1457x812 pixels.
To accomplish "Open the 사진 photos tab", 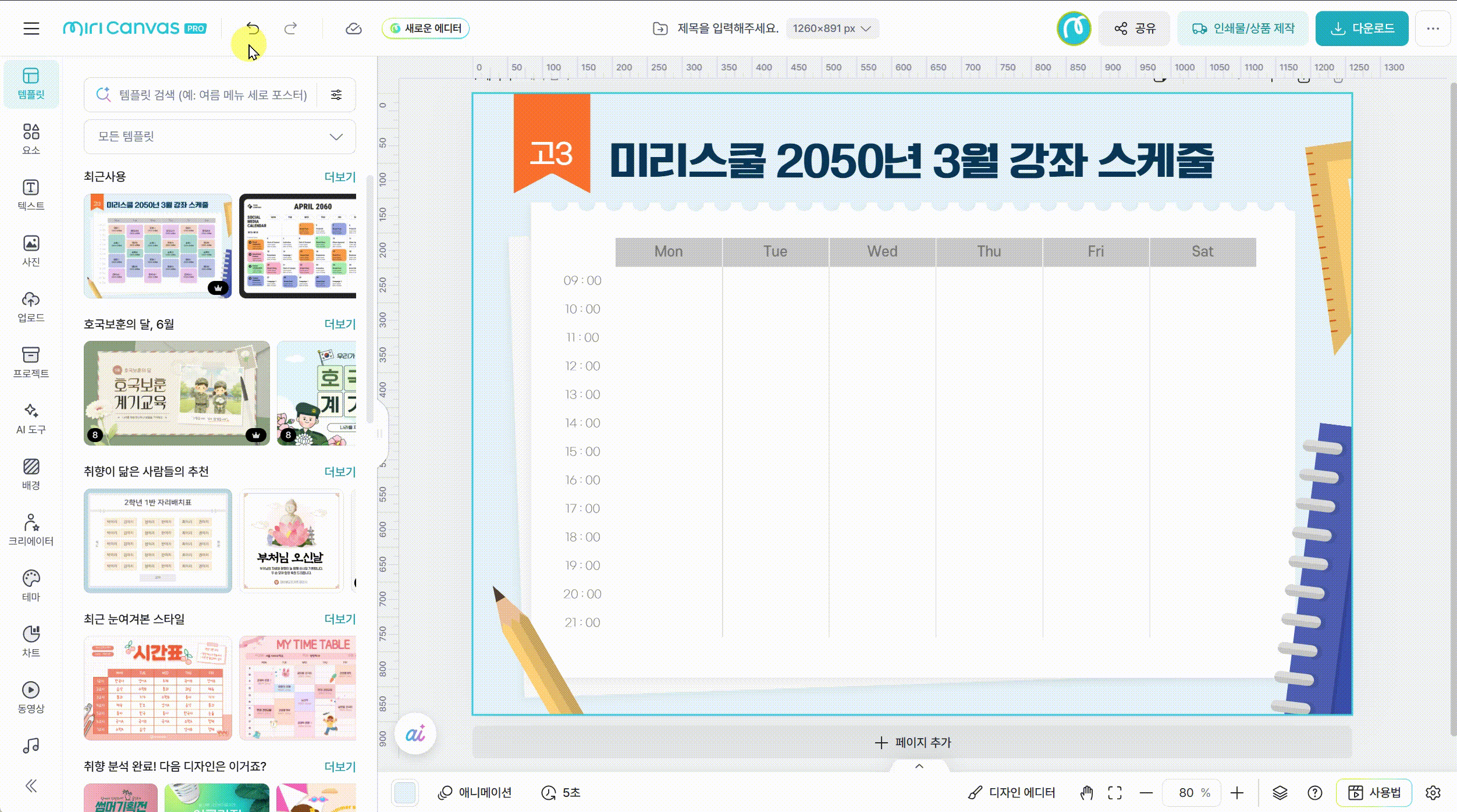I will [x=31, y=251].
